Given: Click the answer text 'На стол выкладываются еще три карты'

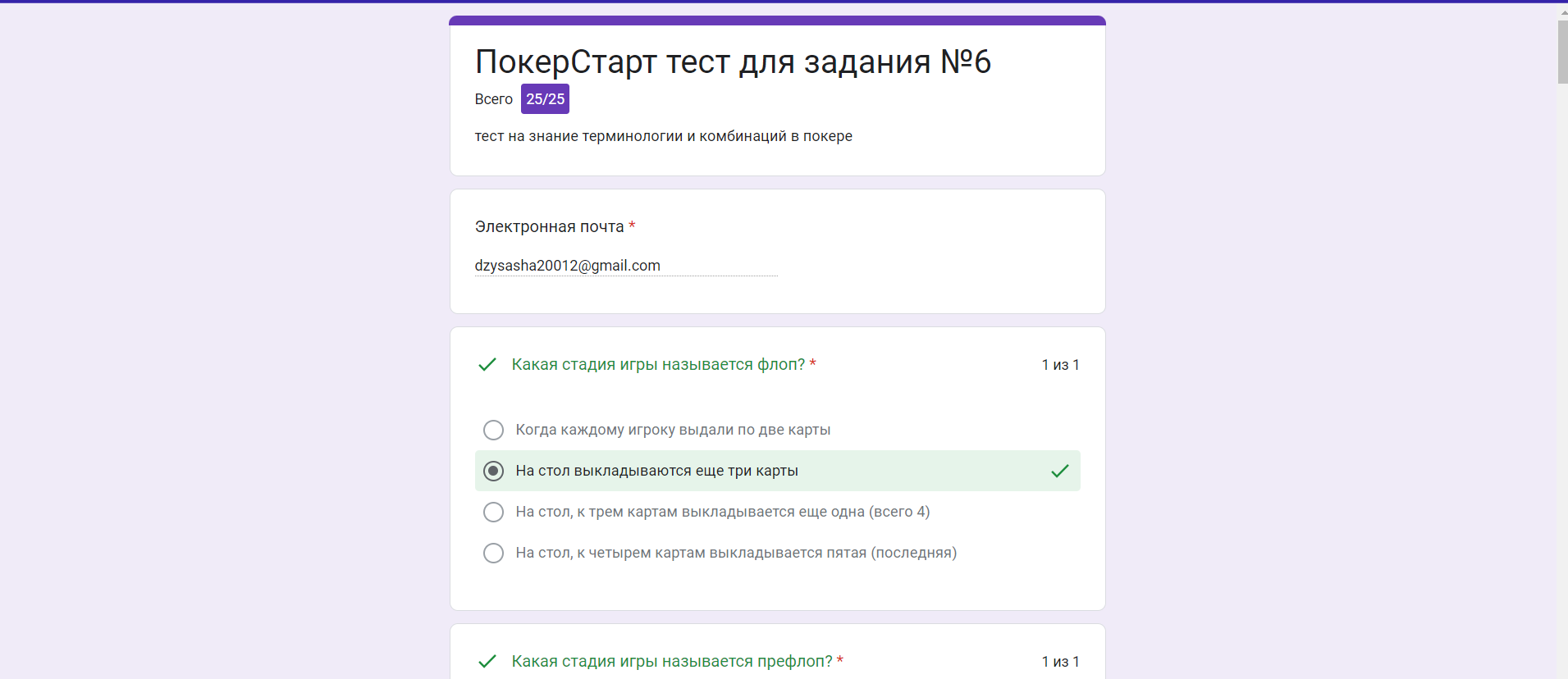Looking at the screenshot, I should (x=656, y=471).
